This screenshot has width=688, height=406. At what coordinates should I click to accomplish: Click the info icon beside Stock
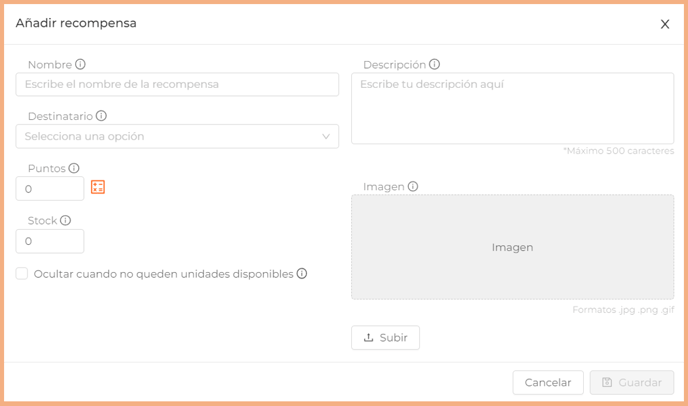pyautogui.click(x=65, y=220)
